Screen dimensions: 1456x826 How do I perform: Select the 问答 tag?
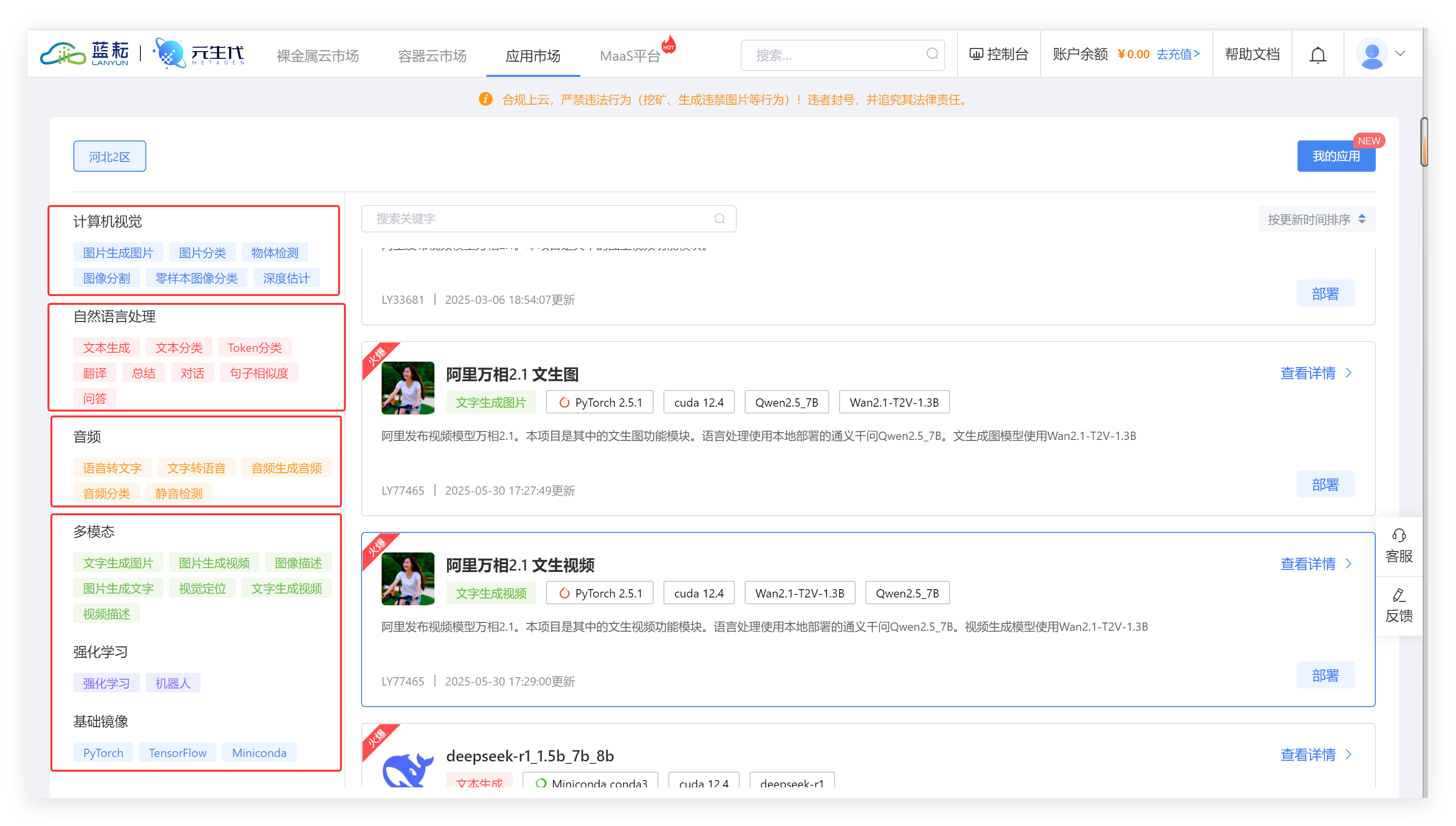click(x=94, y=398)
